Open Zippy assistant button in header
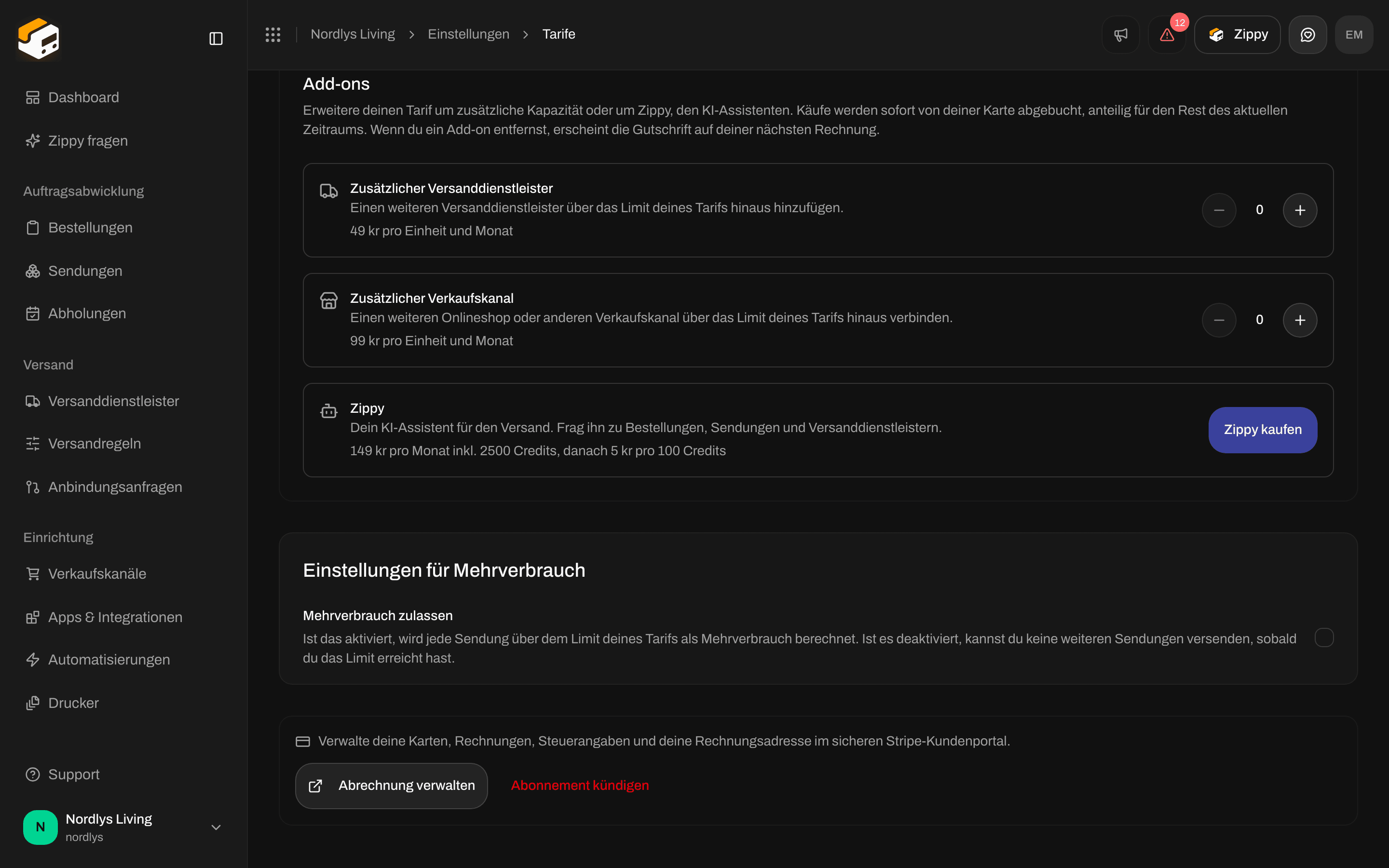Screen dimensions: 1389x868 pos(1238,34)
